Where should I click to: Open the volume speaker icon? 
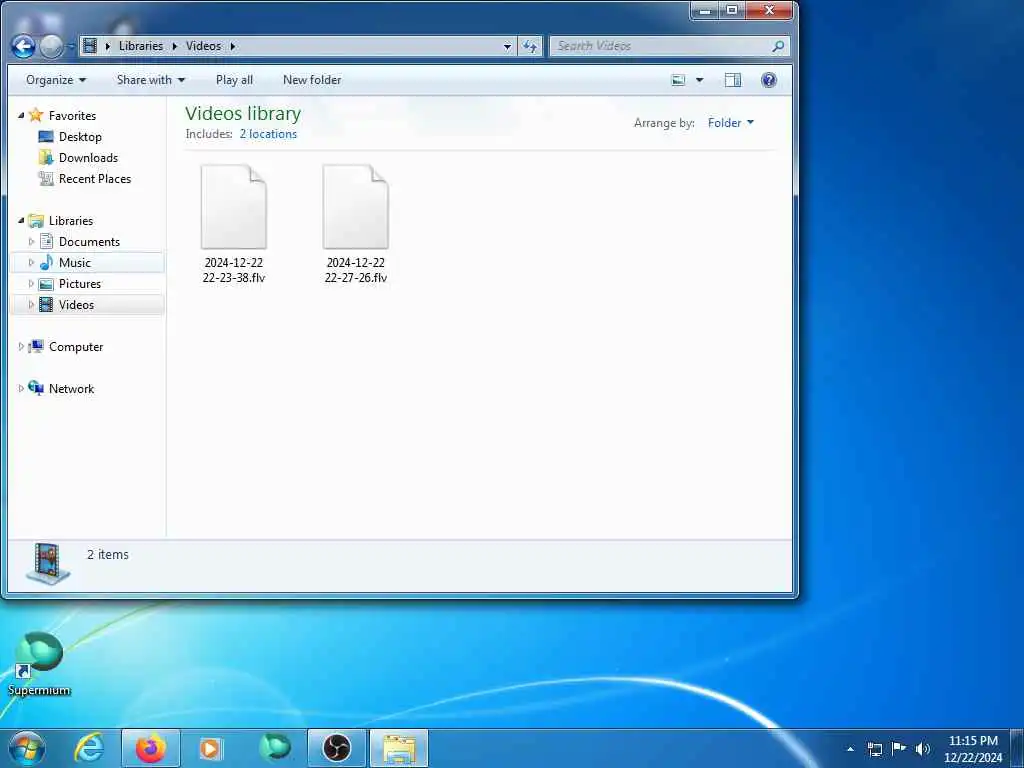point(922,749)
